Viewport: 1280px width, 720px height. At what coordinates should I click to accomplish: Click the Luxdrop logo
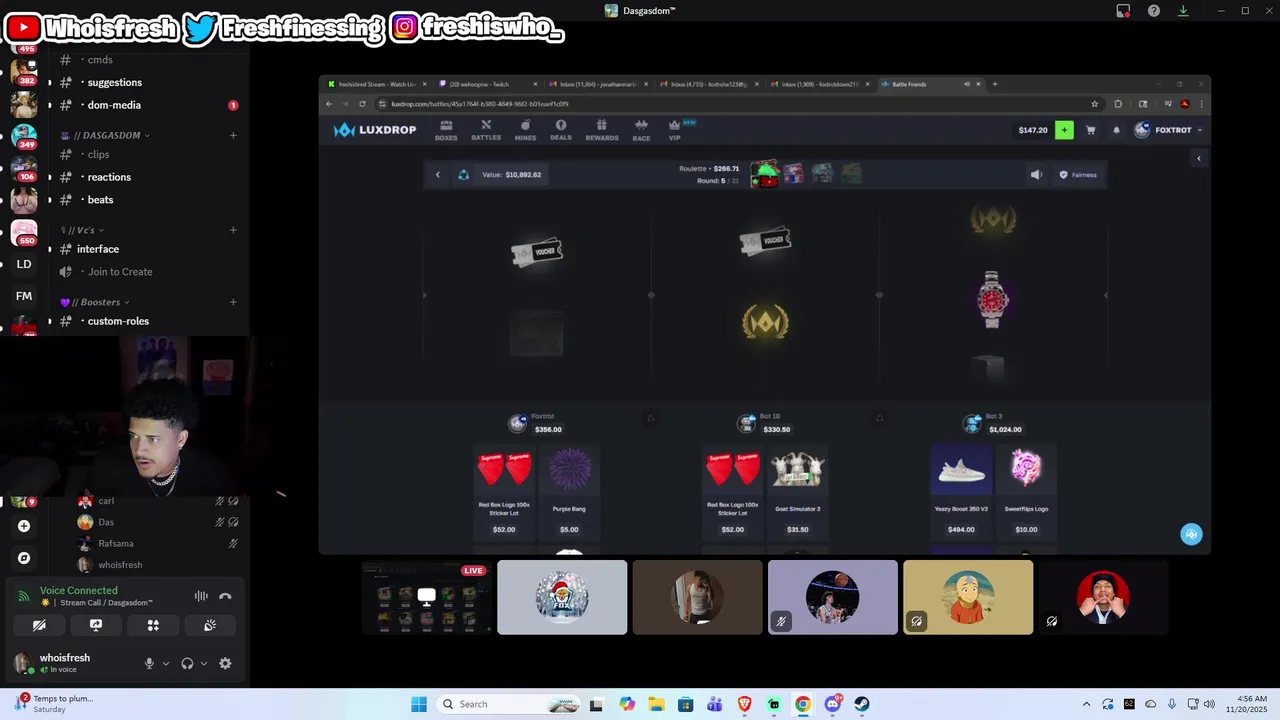[375, 130]
